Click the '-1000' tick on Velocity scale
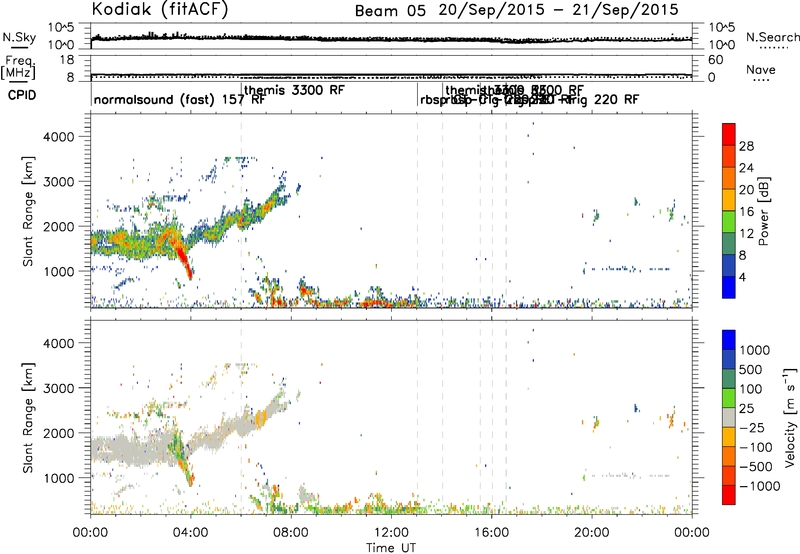The height and width of the screenshot is (554, 800). click(760, 486)
